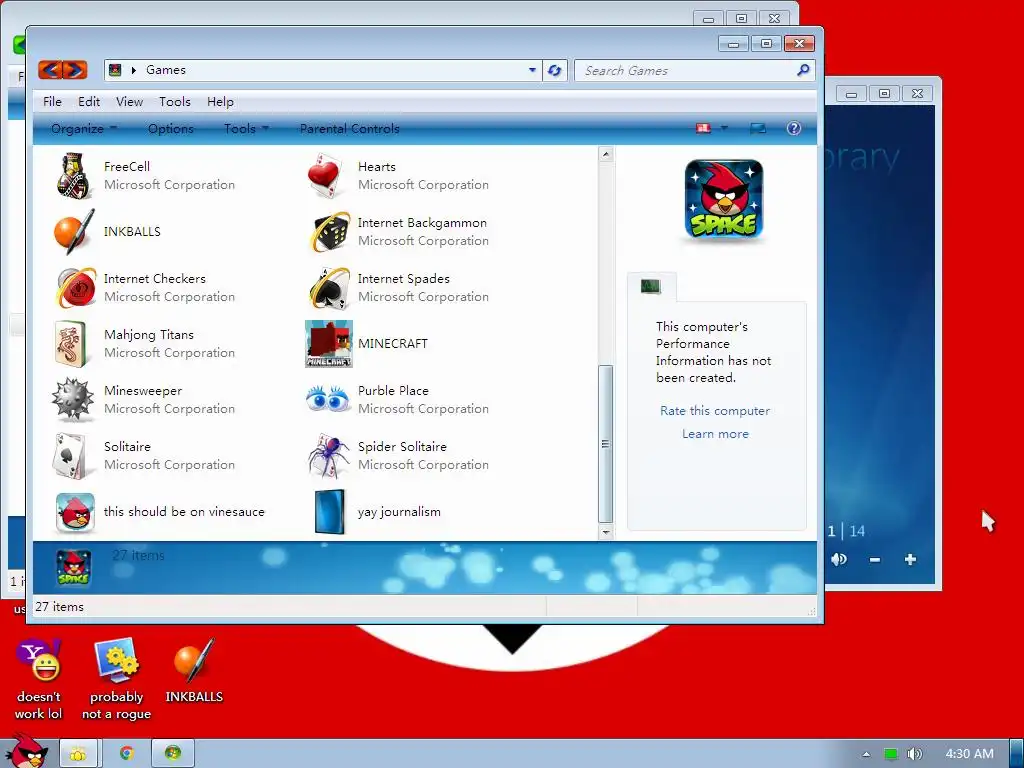This screenshot has height=768, width=1024.
Task: Click the Angry Birds Space preview image
Action: pyautogui.click(x=724, y=199)
